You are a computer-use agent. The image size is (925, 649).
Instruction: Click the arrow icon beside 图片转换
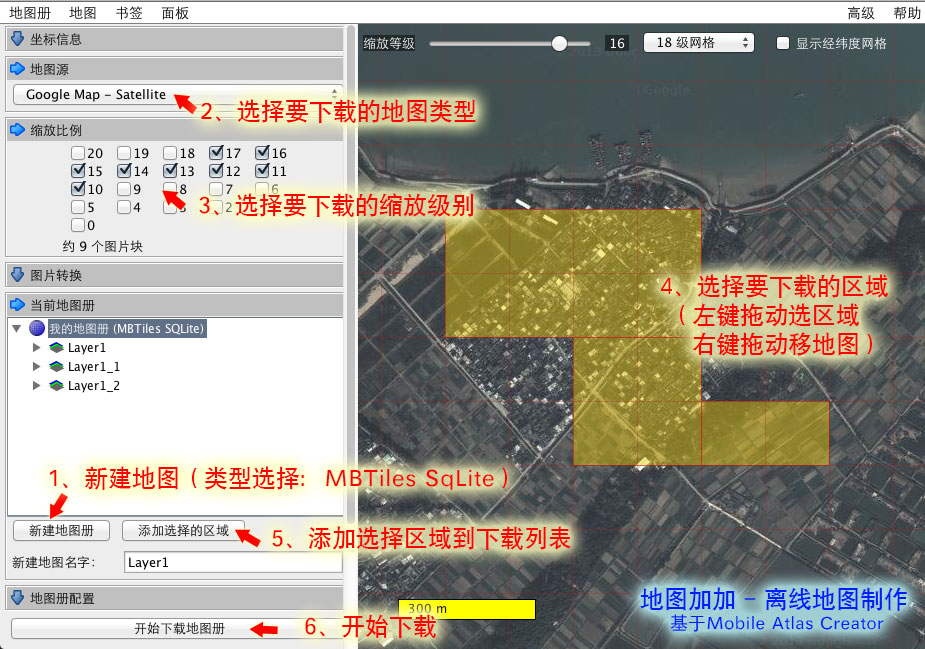pyautogui.click(x=18, y=275)
